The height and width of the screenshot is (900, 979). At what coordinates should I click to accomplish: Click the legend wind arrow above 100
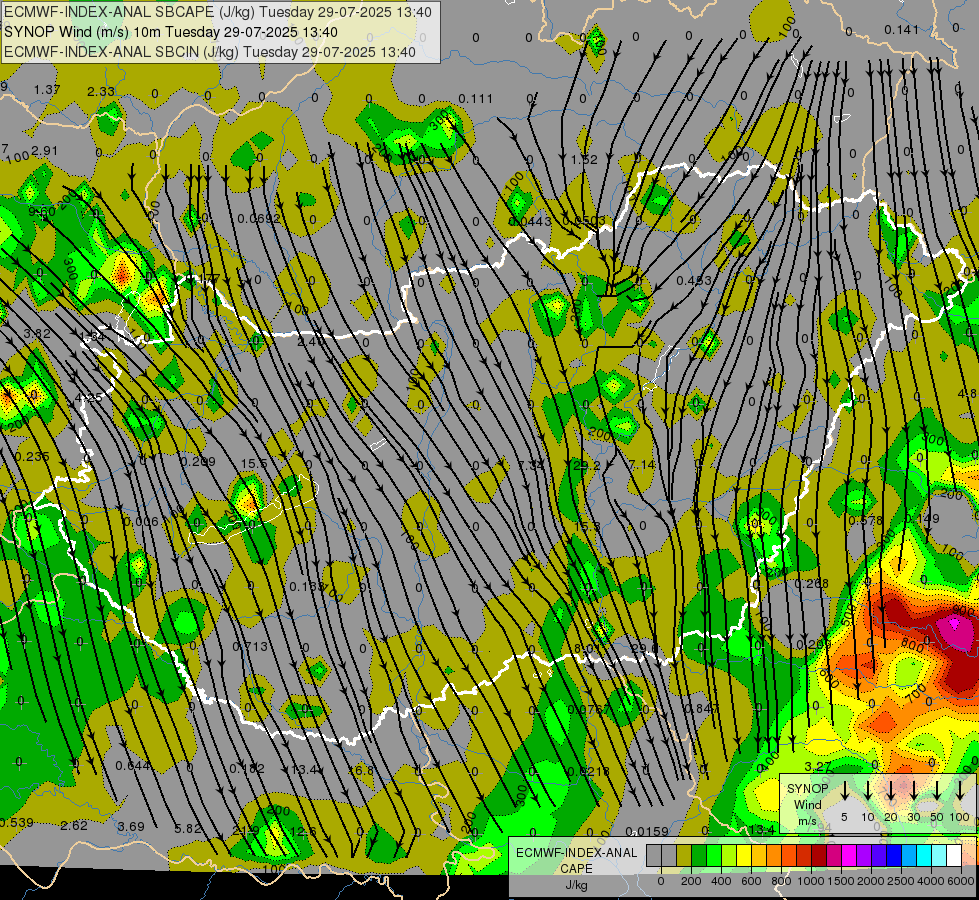pyautogui.click(x=960, y=791)
